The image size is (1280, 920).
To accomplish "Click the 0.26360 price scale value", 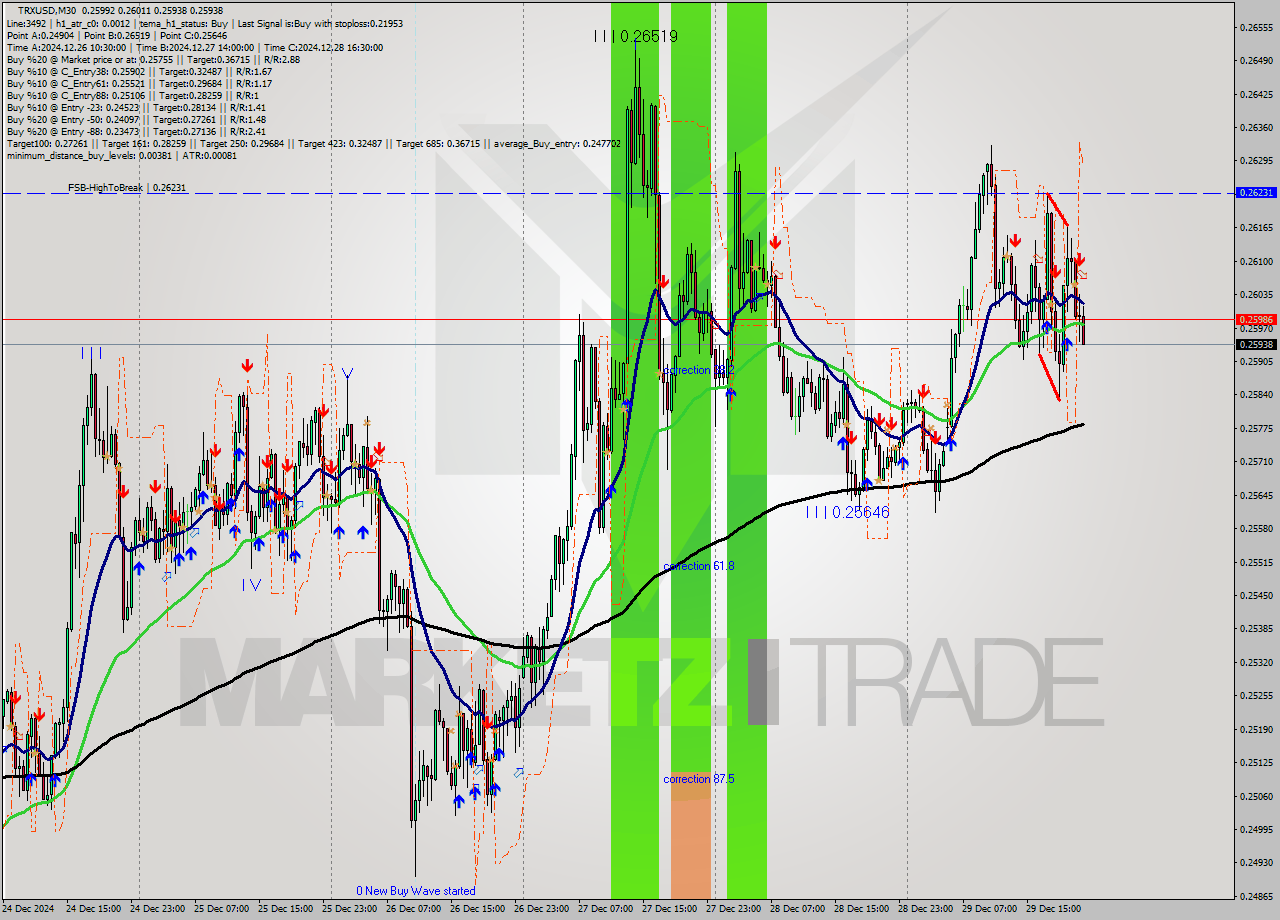I will (1256, 128).
